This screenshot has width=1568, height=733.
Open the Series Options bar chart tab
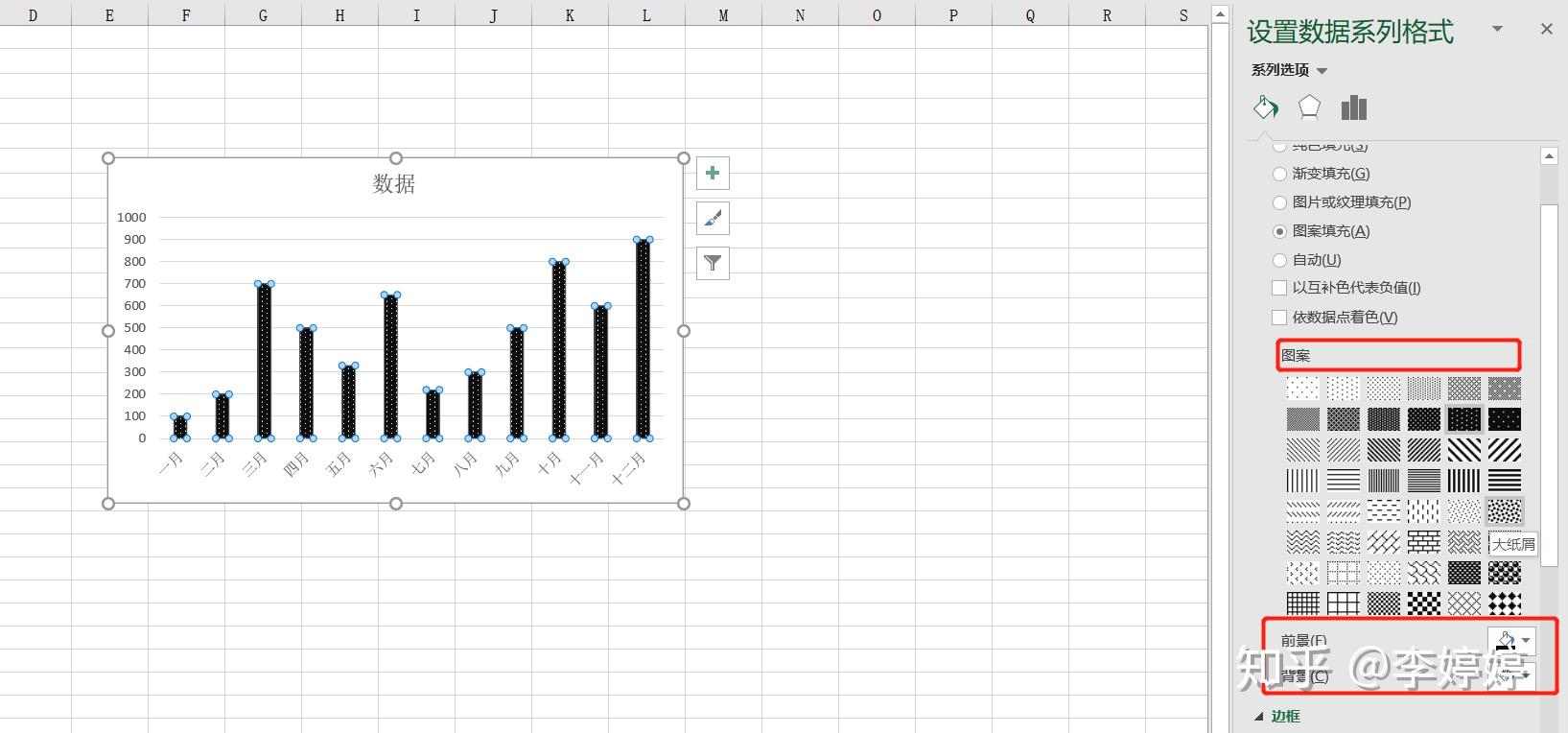(1354, 106)
